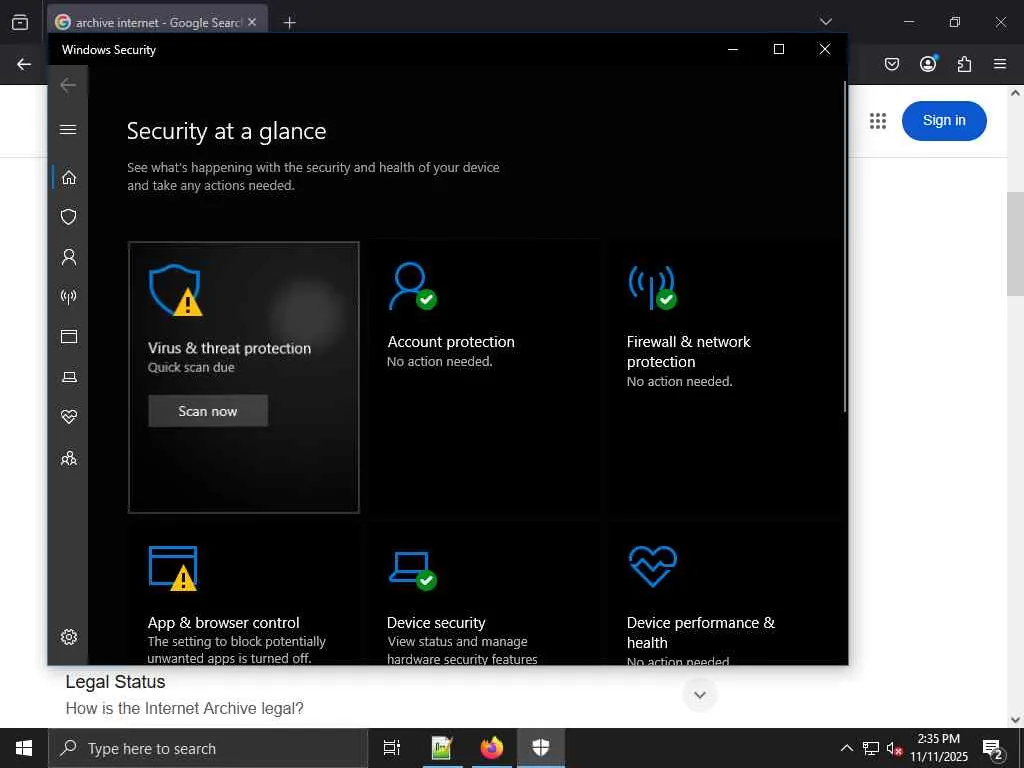Open Firewall & network protection sidebar icon

coord(69,297)
